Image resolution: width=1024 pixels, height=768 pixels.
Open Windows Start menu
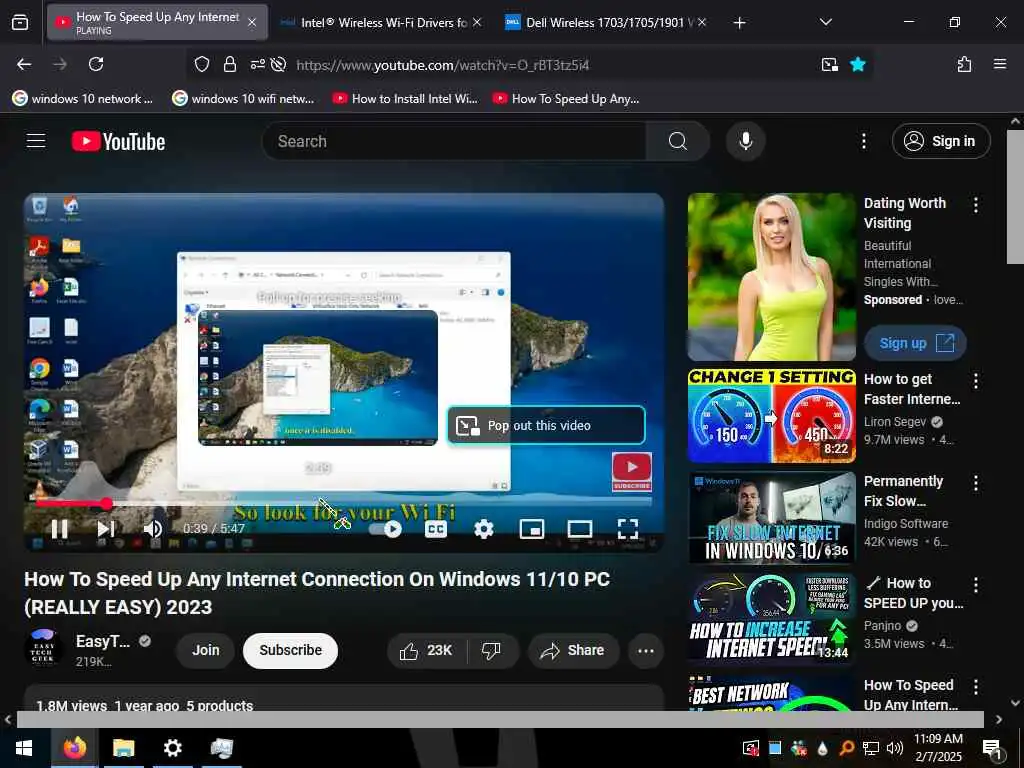(x=24, y=748)
